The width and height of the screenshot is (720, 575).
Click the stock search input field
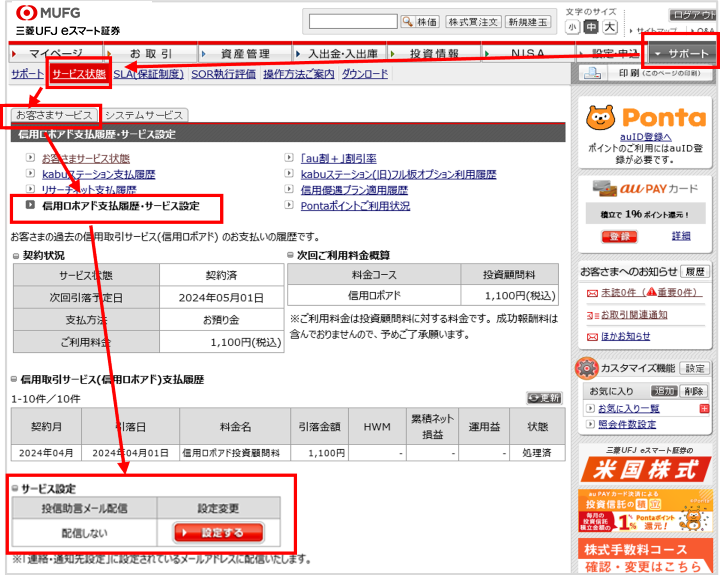353,22
